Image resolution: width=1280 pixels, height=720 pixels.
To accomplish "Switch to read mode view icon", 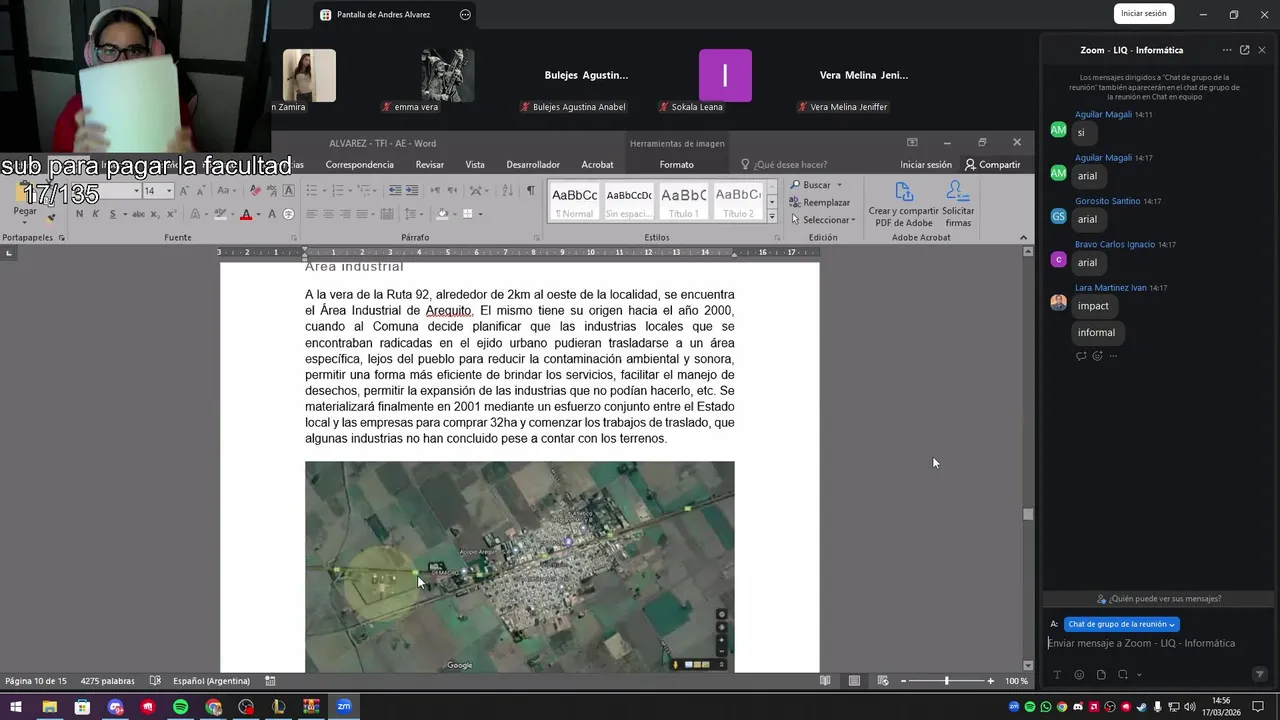I will 825,681.
